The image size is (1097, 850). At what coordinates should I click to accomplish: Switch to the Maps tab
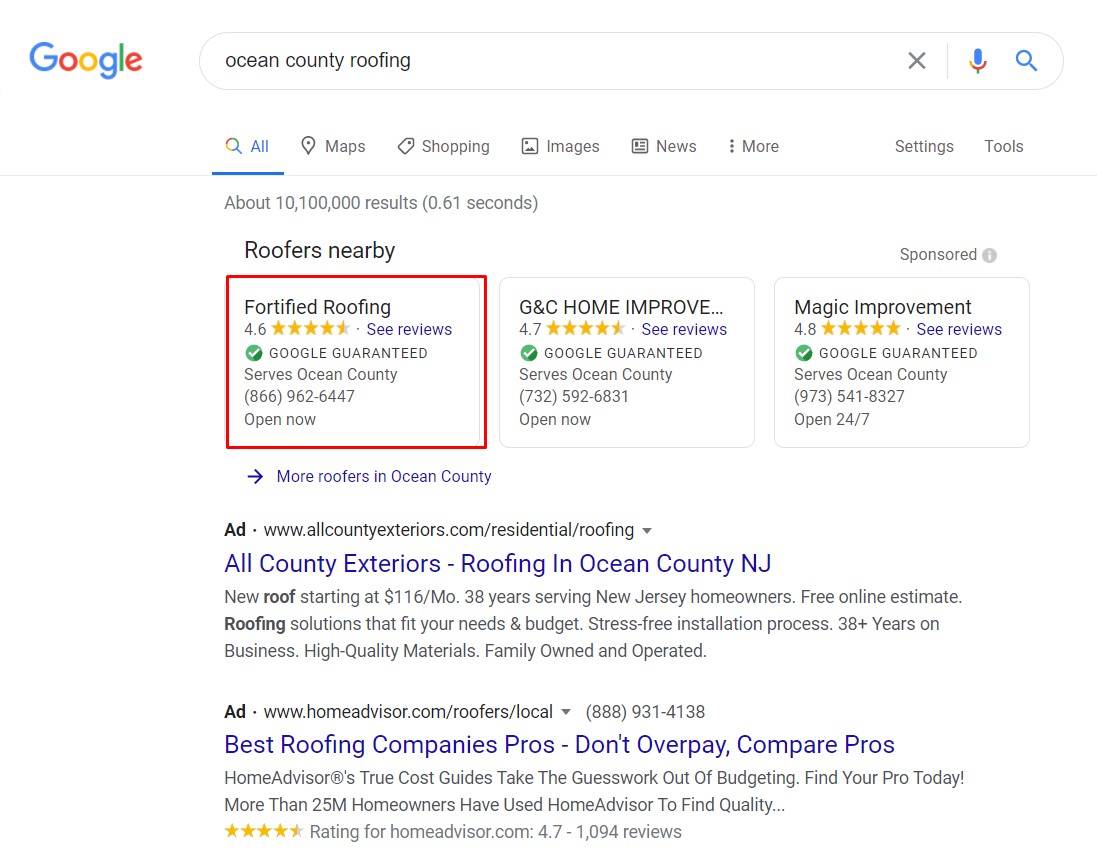(x=333, y=146)
